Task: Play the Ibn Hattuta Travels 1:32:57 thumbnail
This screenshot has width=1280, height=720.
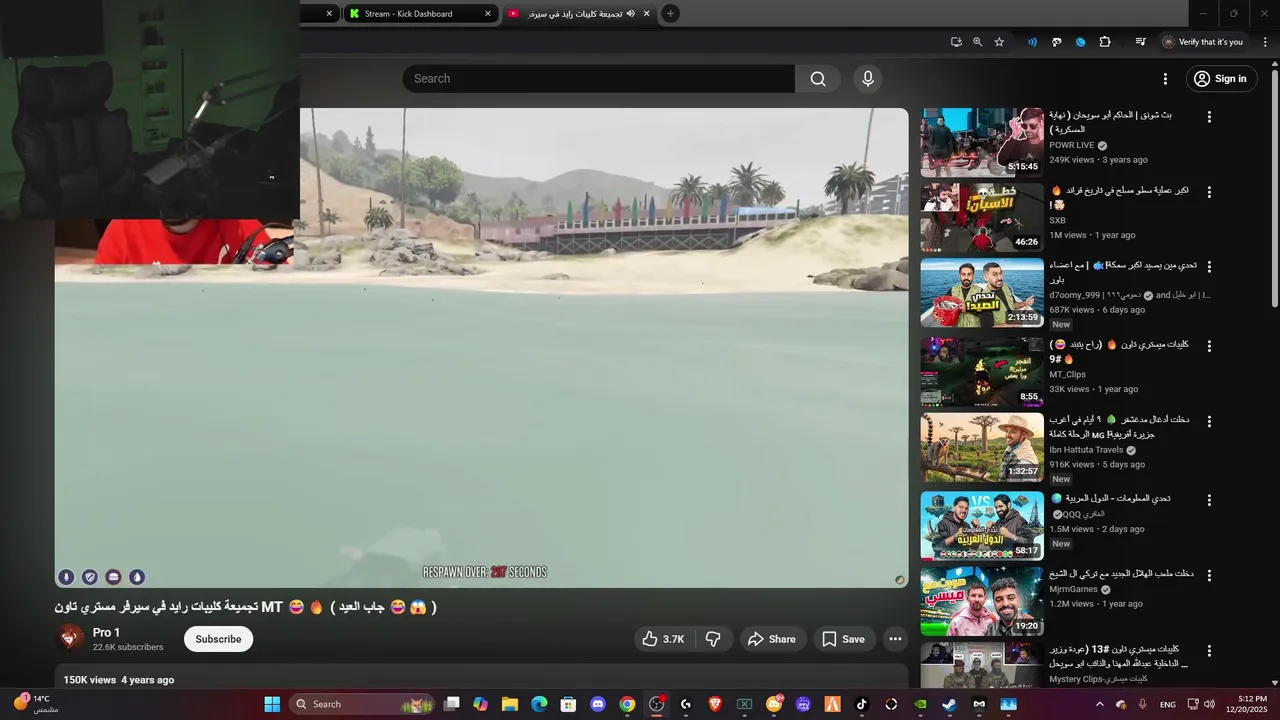Action: click(x=982, y=448)
